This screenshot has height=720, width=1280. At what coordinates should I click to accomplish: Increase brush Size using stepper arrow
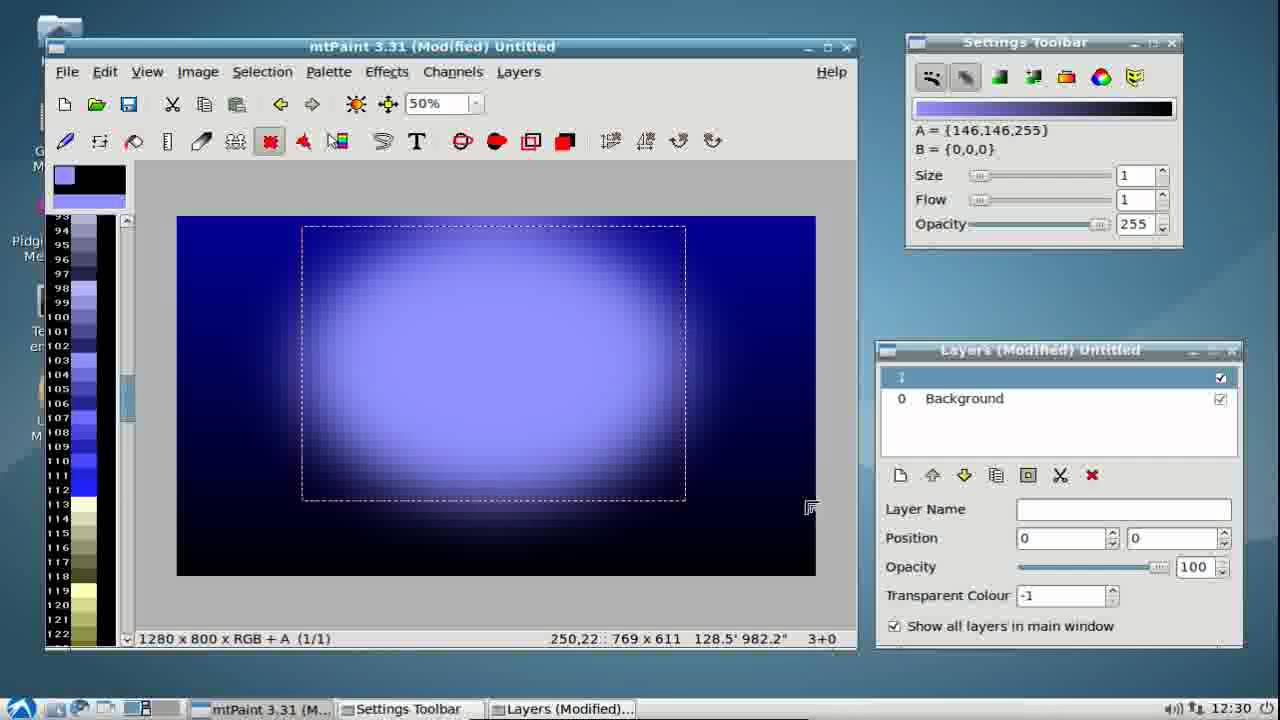pos(1162,171)
